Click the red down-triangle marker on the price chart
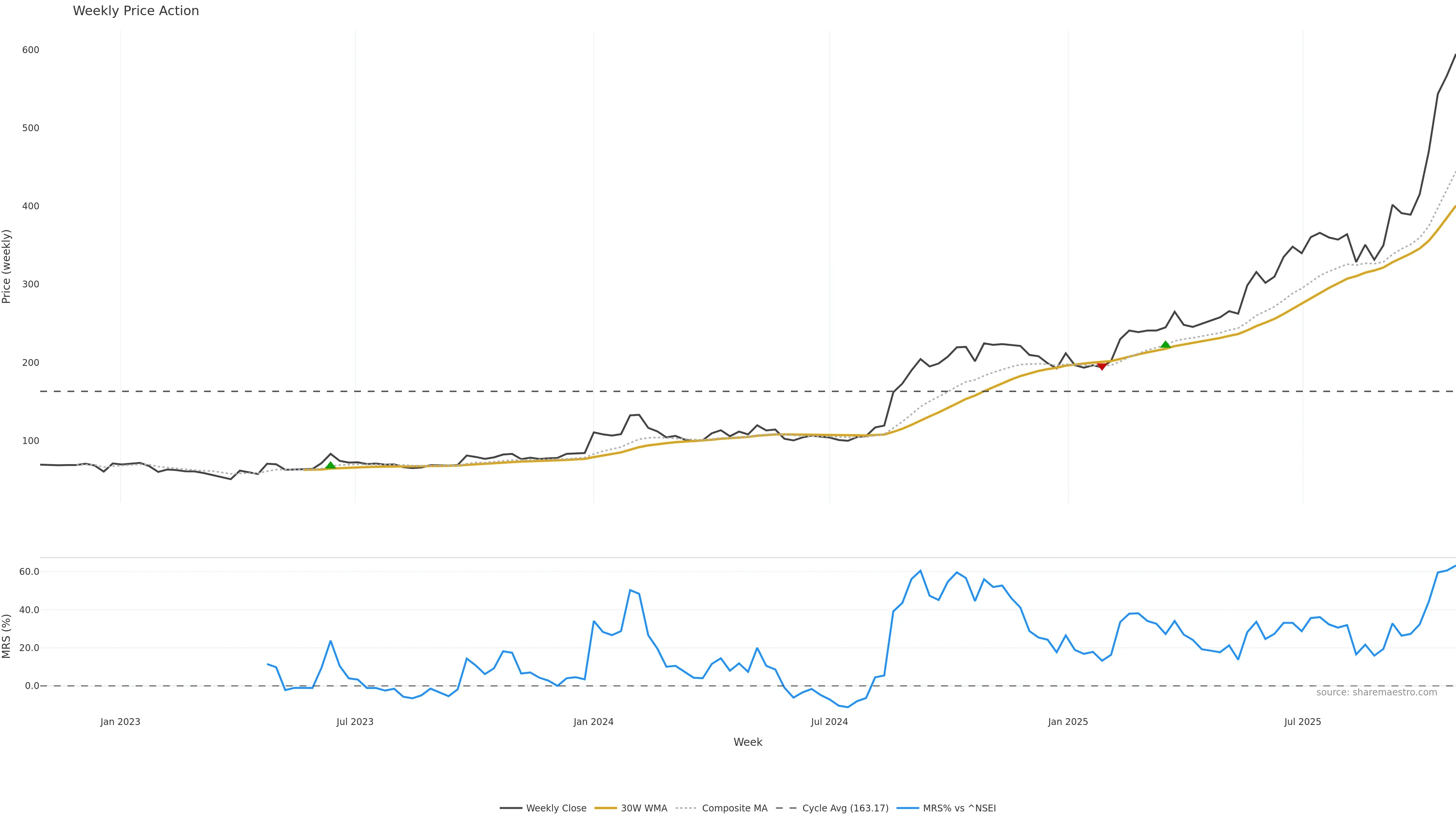Screen dimensions: 1456x819 click(1101, 366)
